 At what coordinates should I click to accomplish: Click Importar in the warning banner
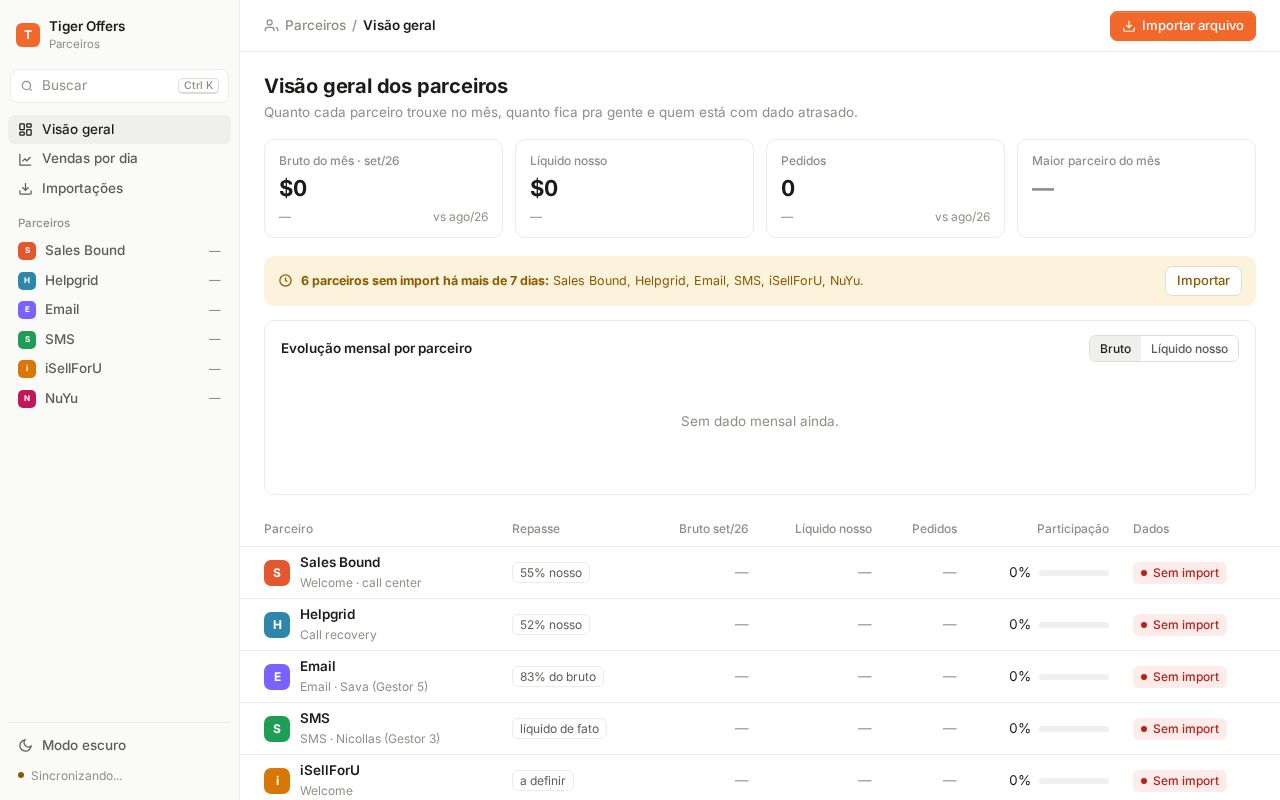[1203, 281]
